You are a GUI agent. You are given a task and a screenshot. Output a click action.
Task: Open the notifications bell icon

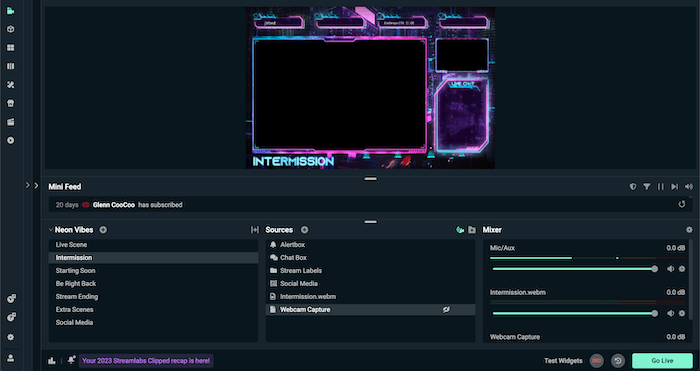(x=71, y=360)
